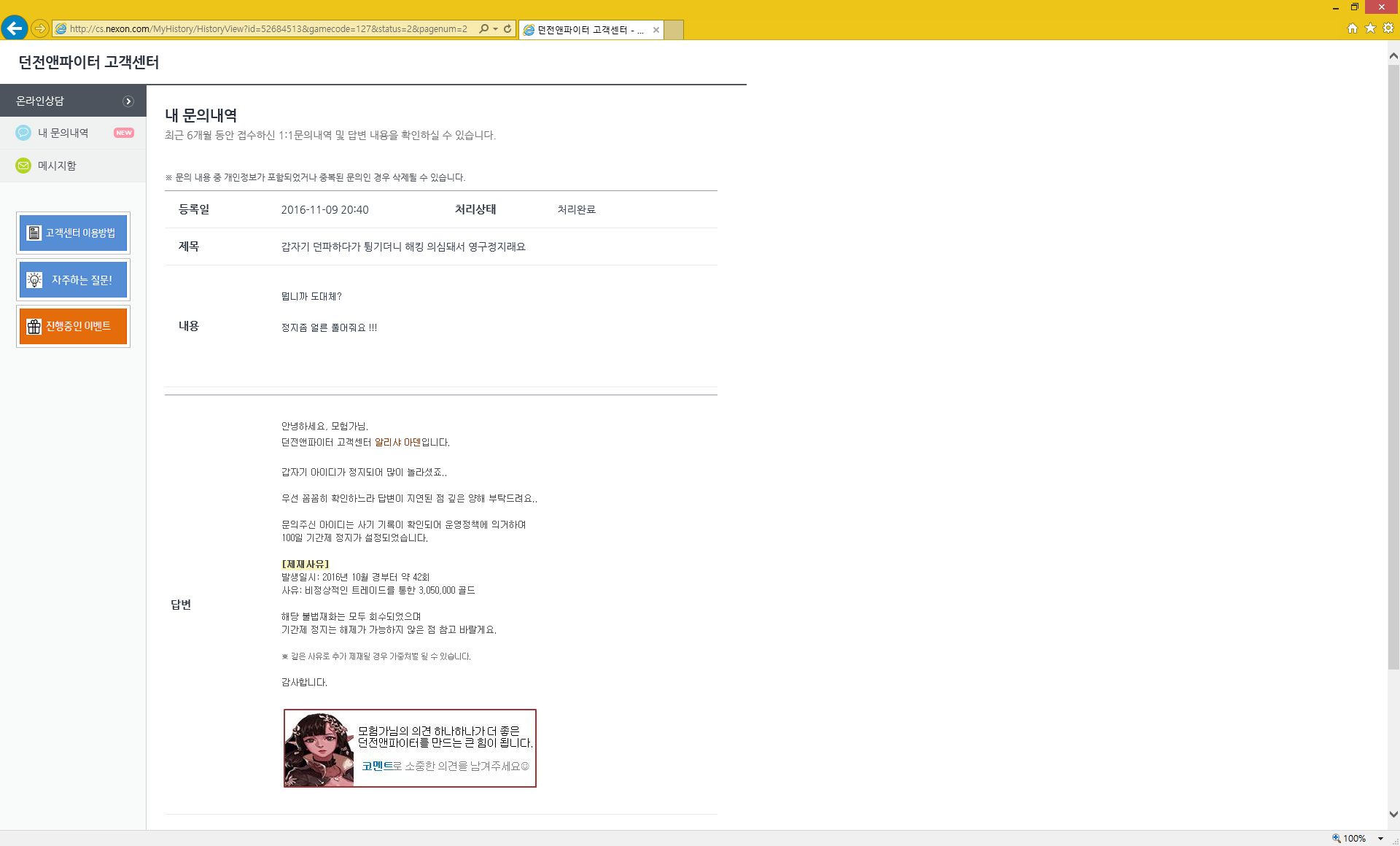Open the browser home icon
The height and width of the screenshot is (846, 1400).
click(x=1353, y=28)
